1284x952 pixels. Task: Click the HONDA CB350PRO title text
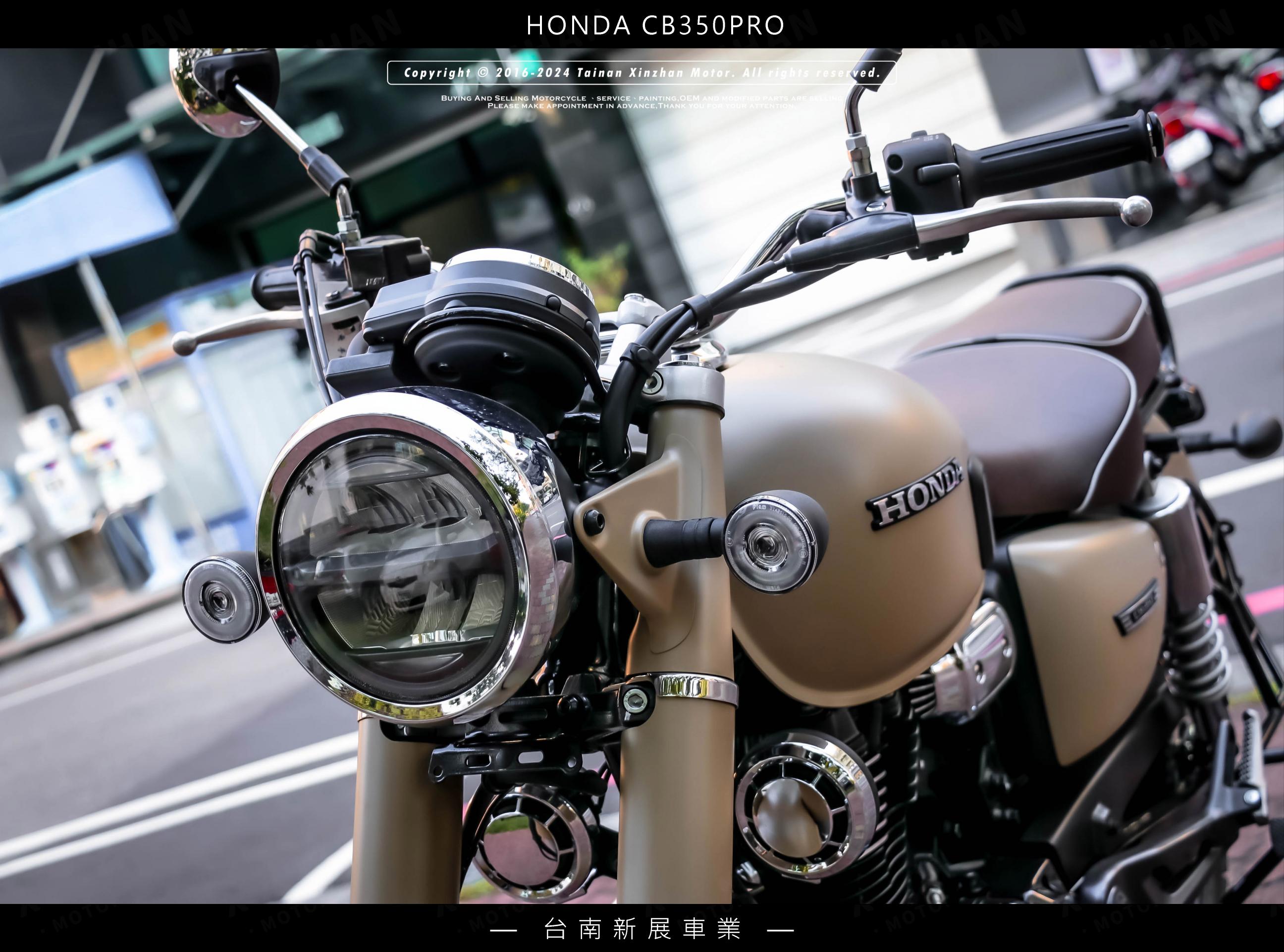pos(656,25)
